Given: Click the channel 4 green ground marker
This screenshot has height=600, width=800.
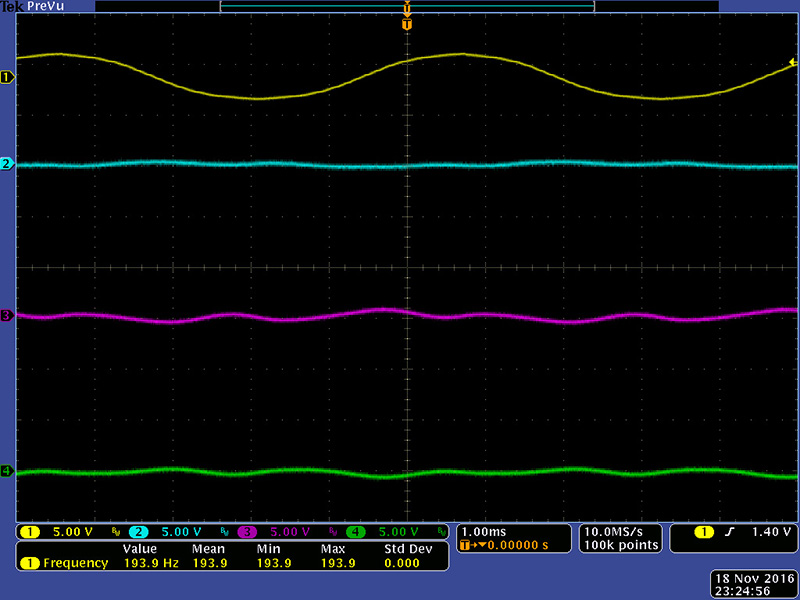Looking at the screenshot, I should tap(7, 471).
